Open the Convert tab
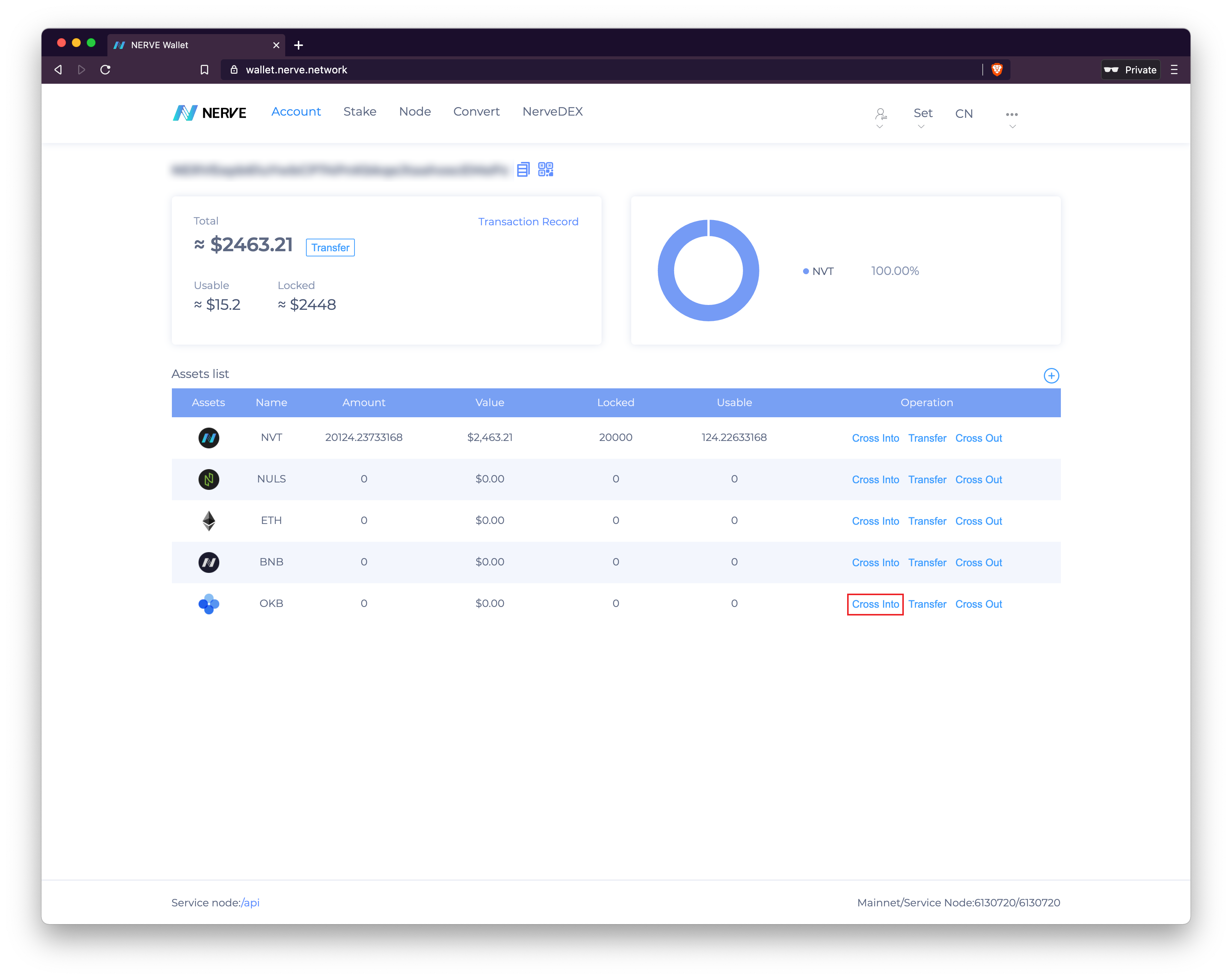This screenshot has height=979, width=1232. click(x=476, y=112)
